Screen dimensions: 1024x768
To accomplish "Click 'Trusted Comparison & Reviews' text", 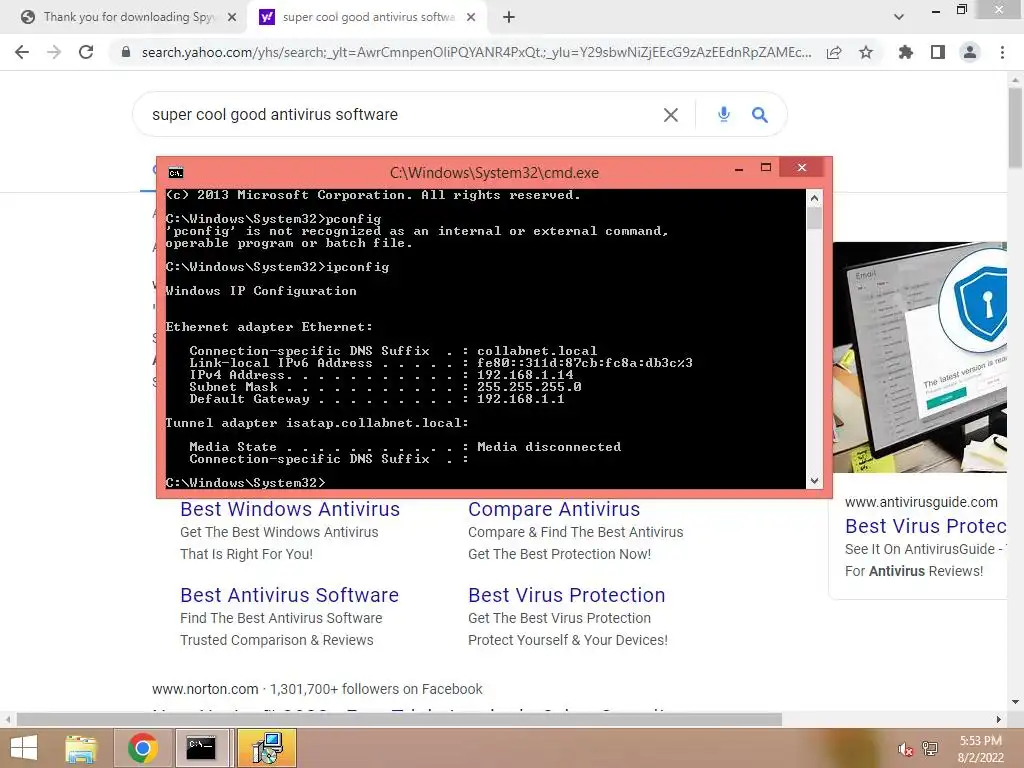I will pyautogui.click(x=277, y=640).
